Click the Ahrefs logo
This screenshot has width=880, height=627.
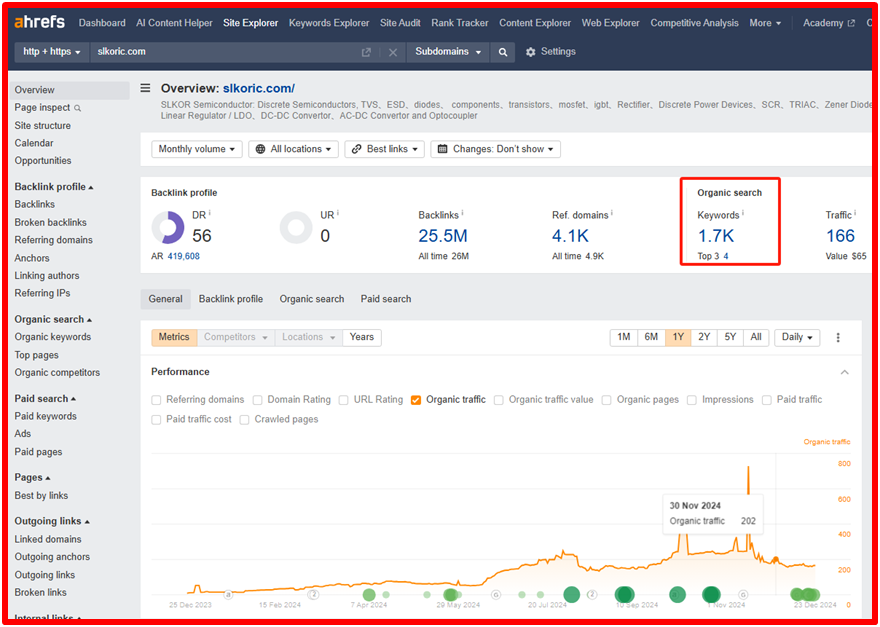40,23
